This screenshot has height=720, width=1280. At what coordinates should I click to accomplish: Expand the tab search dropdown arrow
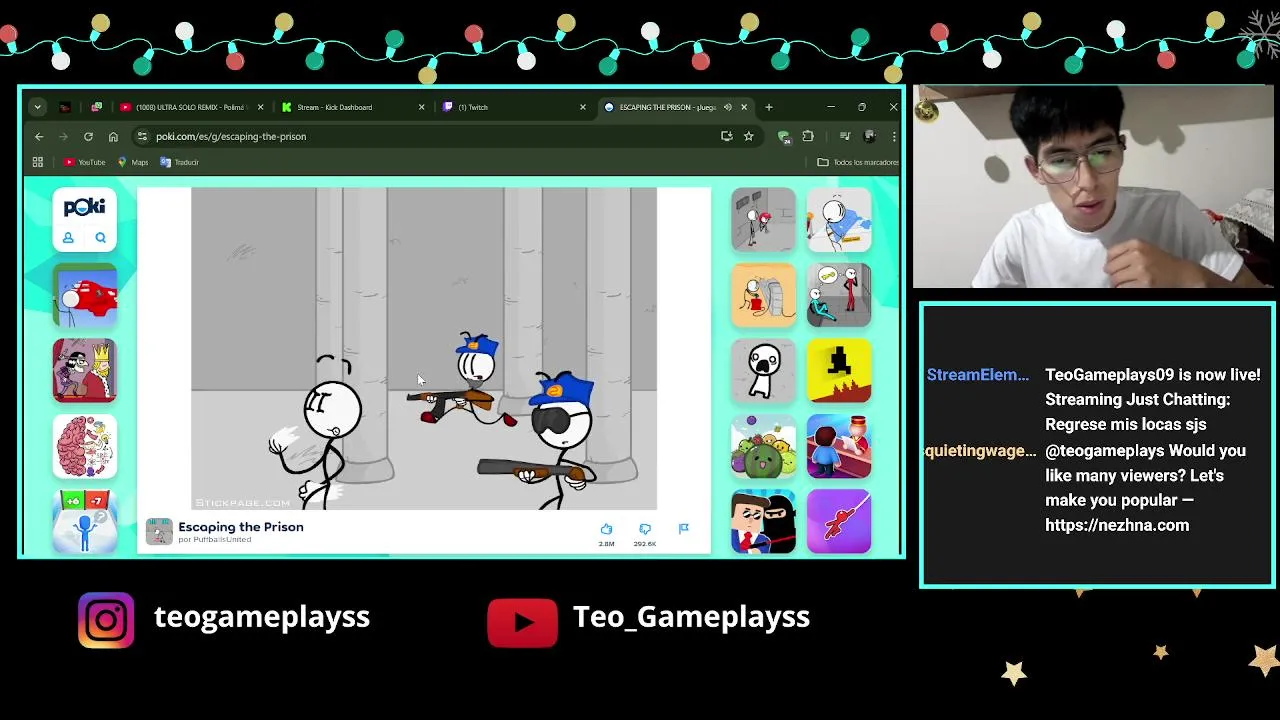37,107
